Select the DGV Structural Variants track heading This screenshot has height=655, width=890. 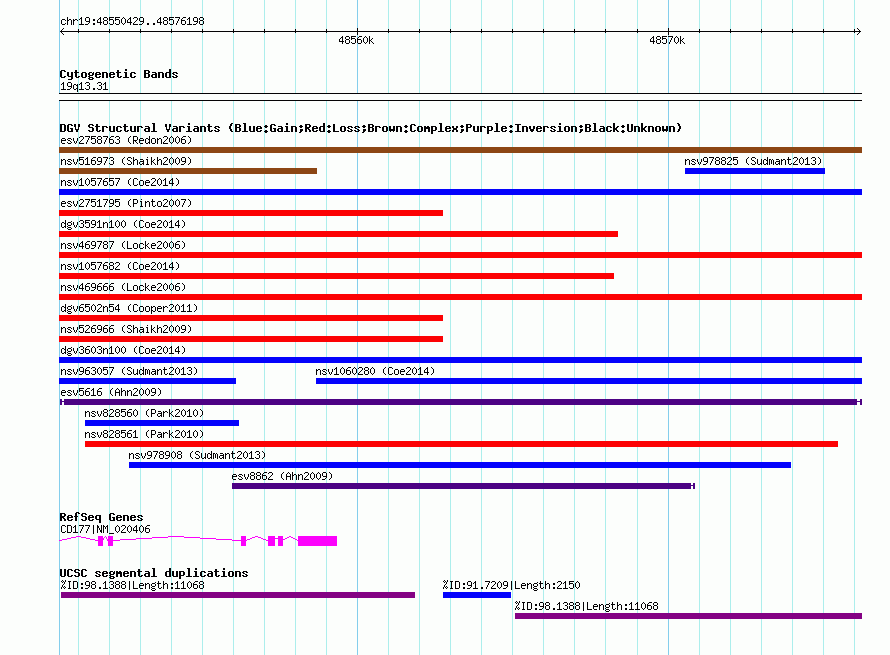tap(371, 128)
